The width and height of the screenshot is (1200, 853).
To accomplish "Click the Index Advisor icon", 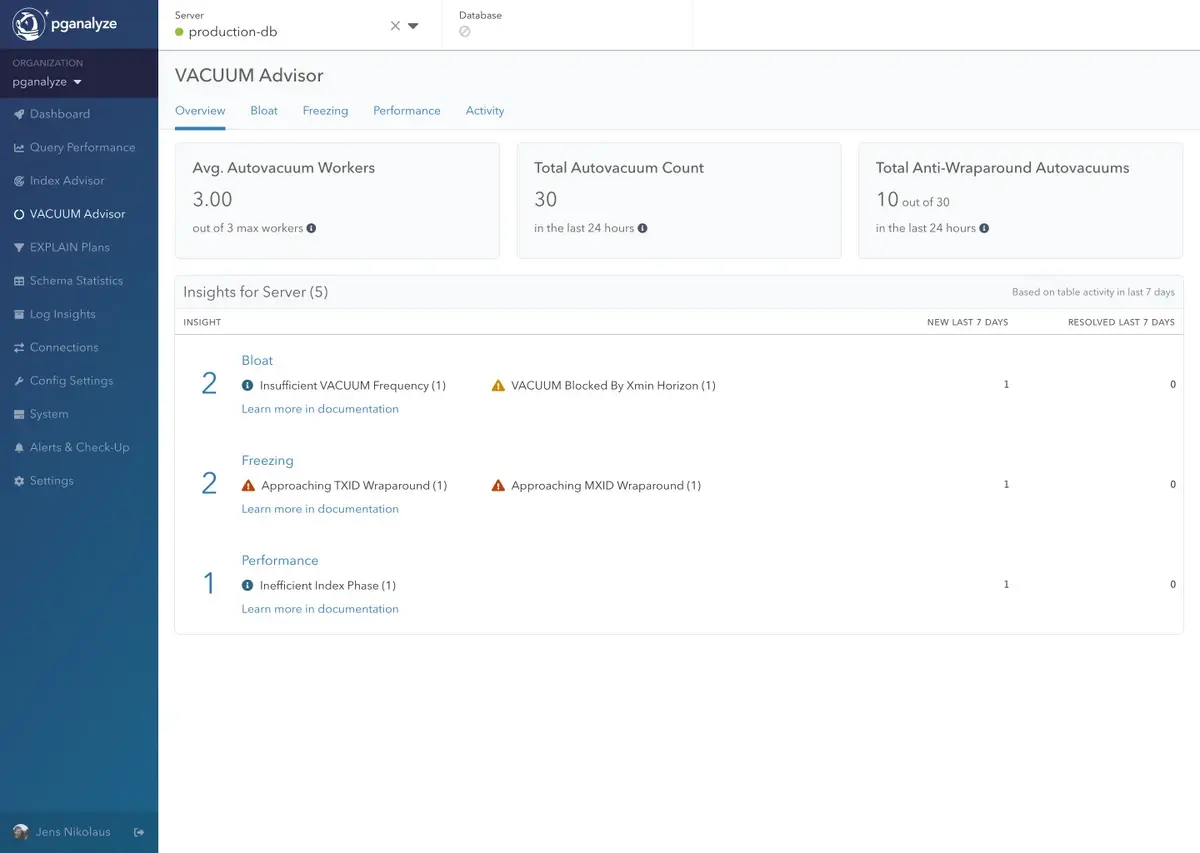I will pos(19,181).
